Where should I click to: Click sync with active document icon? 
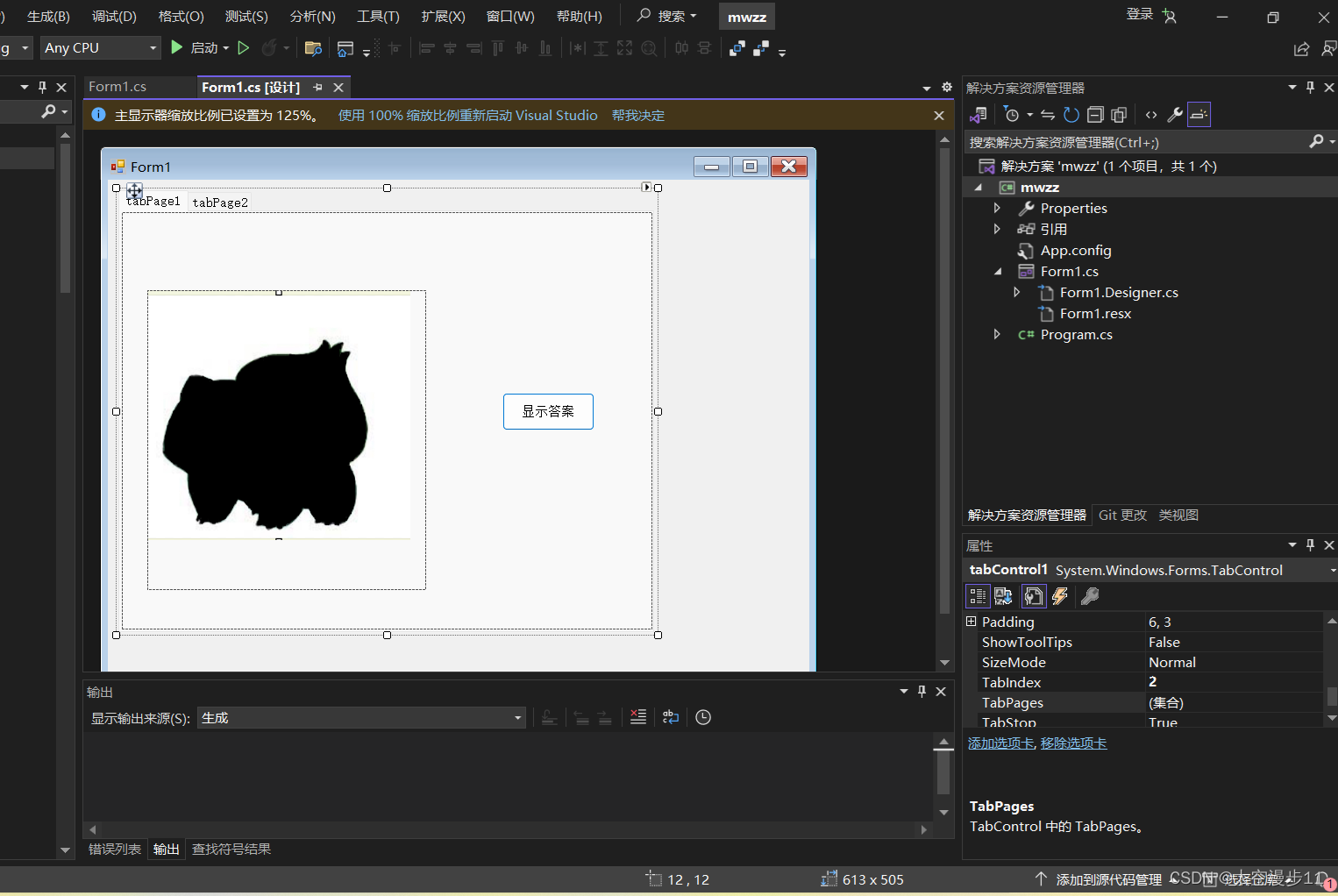[1048, 114]
